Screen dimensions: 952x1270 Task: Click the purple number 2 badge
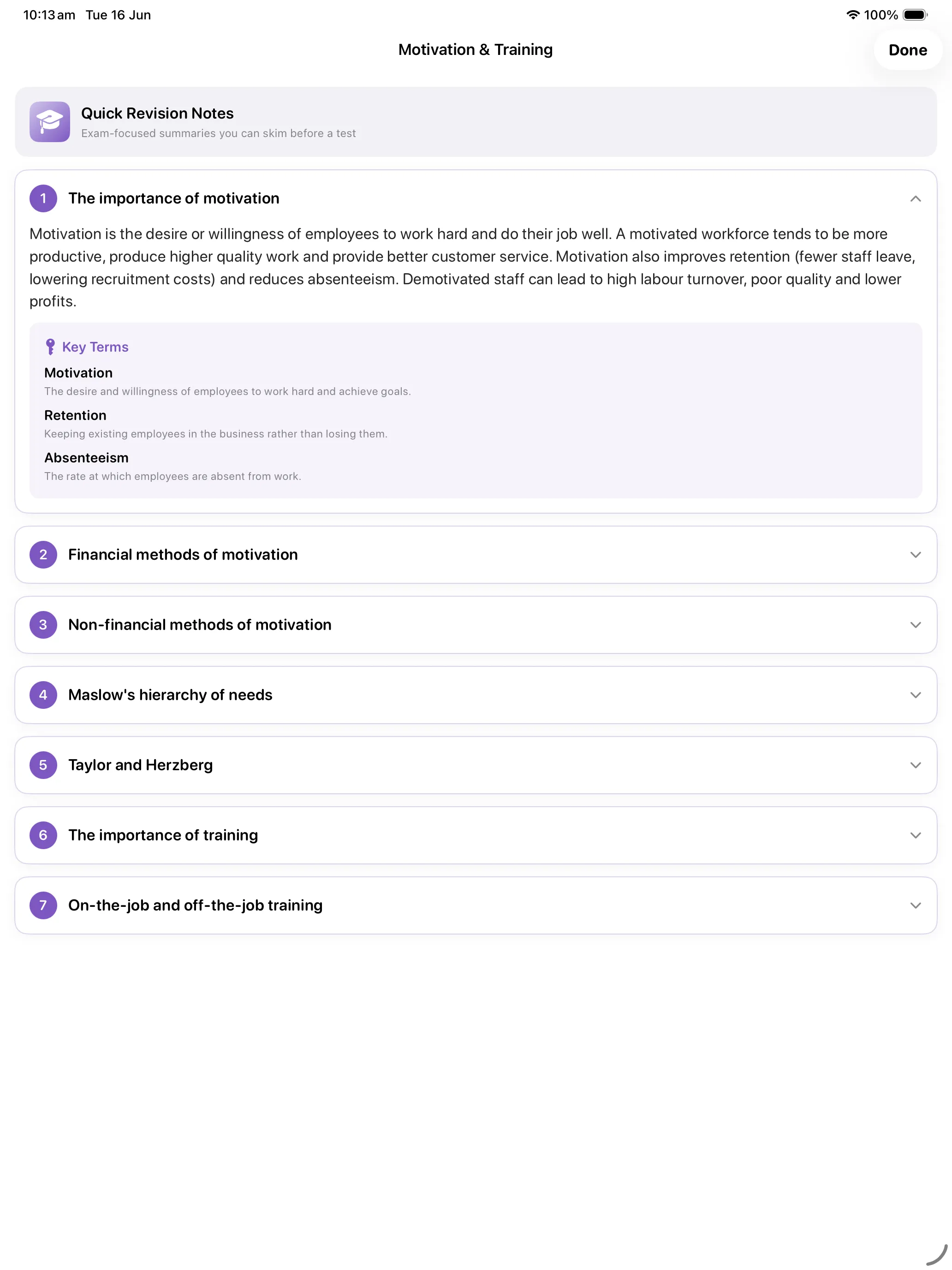[43, 555]
